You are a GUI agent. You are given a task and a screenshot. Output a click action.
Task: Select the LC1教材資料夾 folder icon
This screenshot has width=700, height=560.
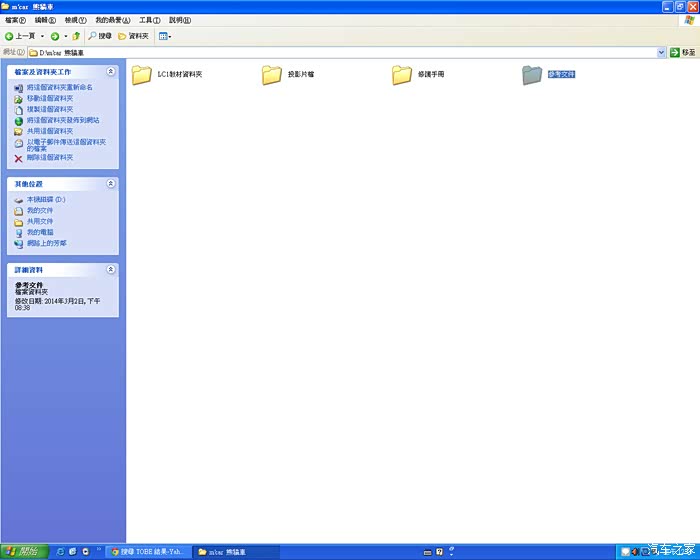pyautogui.click(x=141, y=75)
